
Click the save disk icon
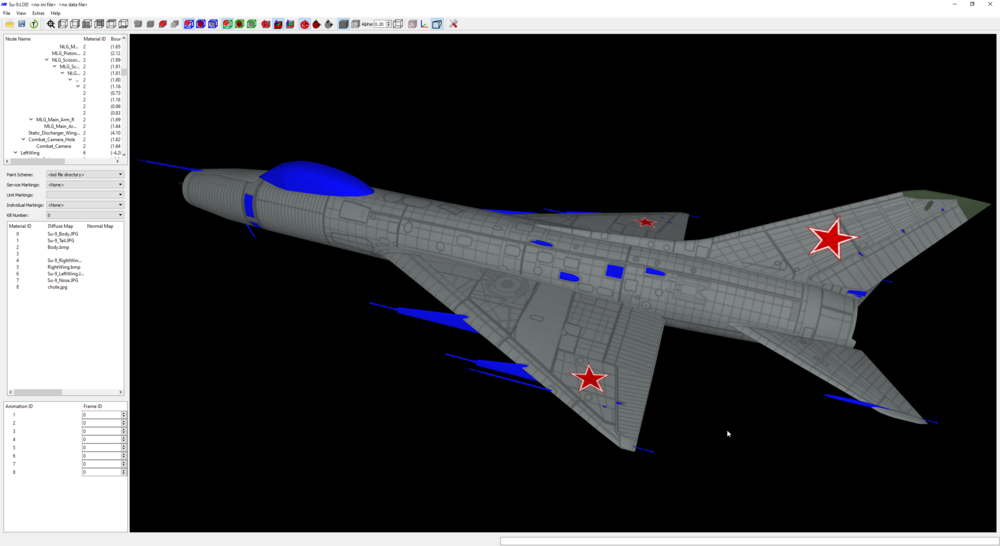[x=22, y=24]
